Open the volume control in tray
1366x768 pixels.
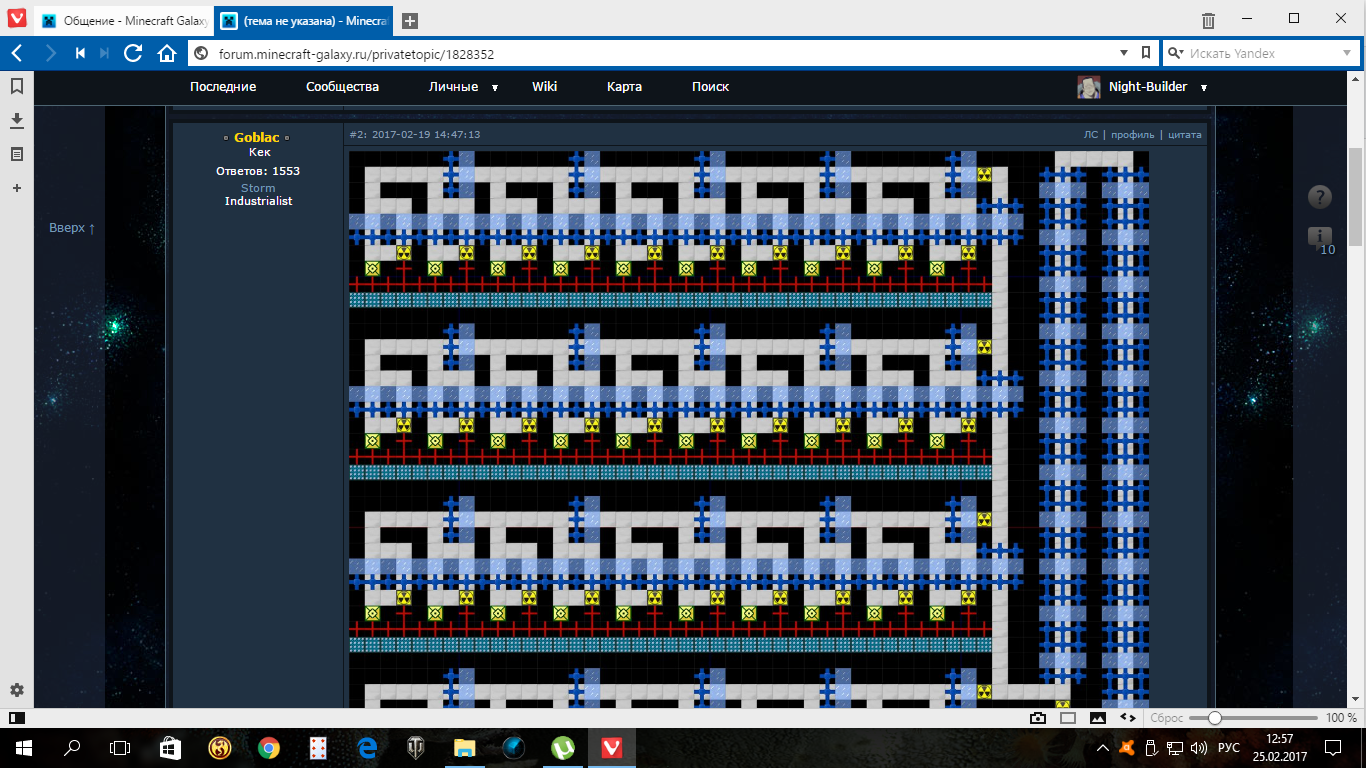tap(1199, 747)
